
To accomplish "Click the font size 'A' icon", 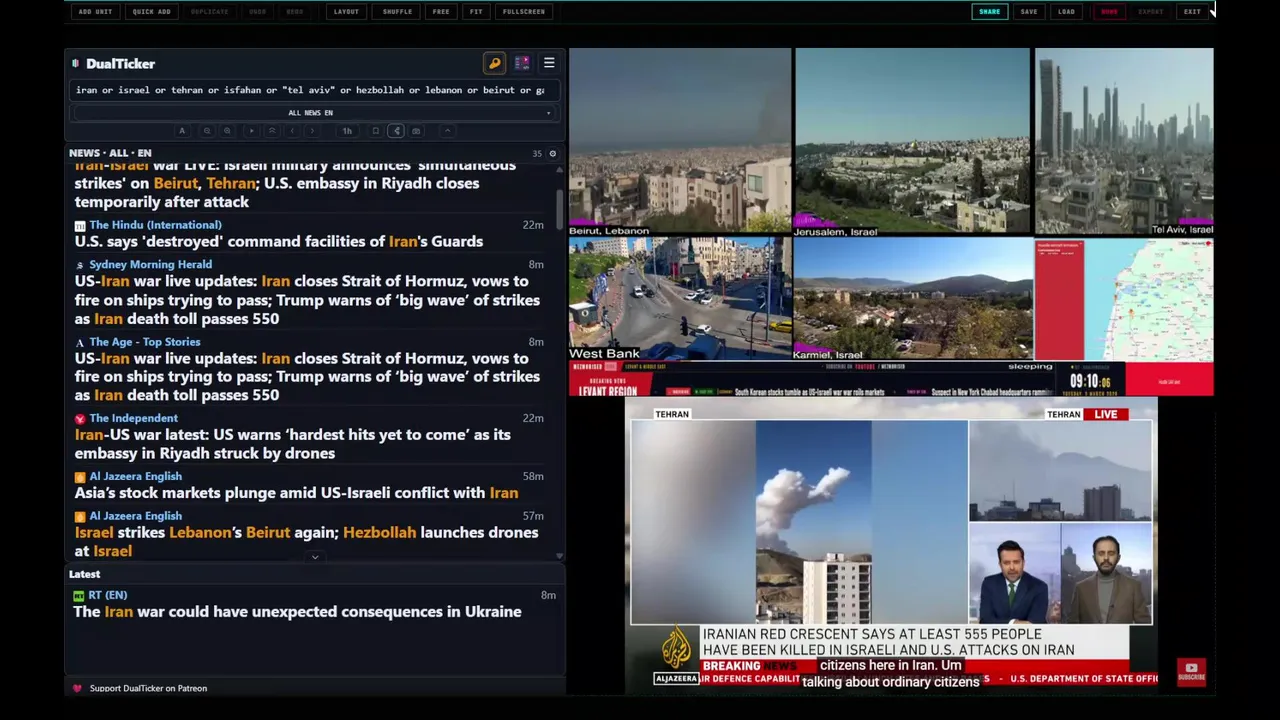I will [182, 131].
